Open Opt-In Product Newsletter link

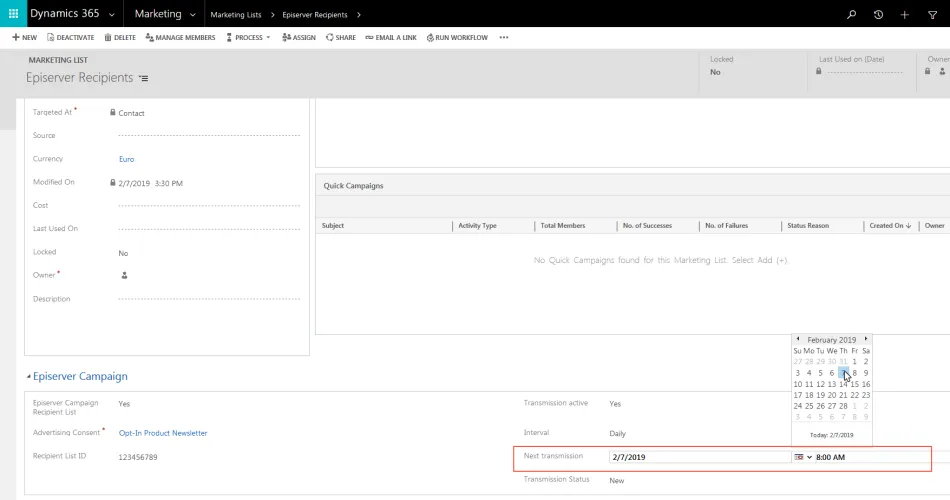coord(163,433)
